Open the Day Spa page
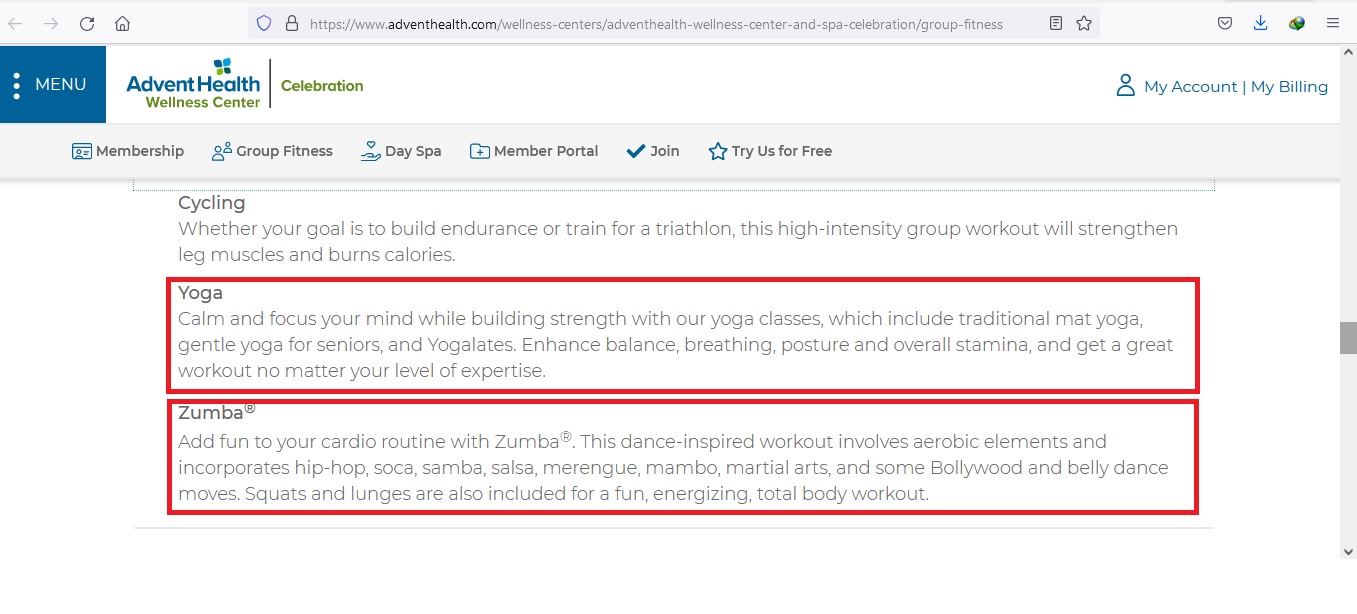The image size is (1357, 614). (401, 151)
